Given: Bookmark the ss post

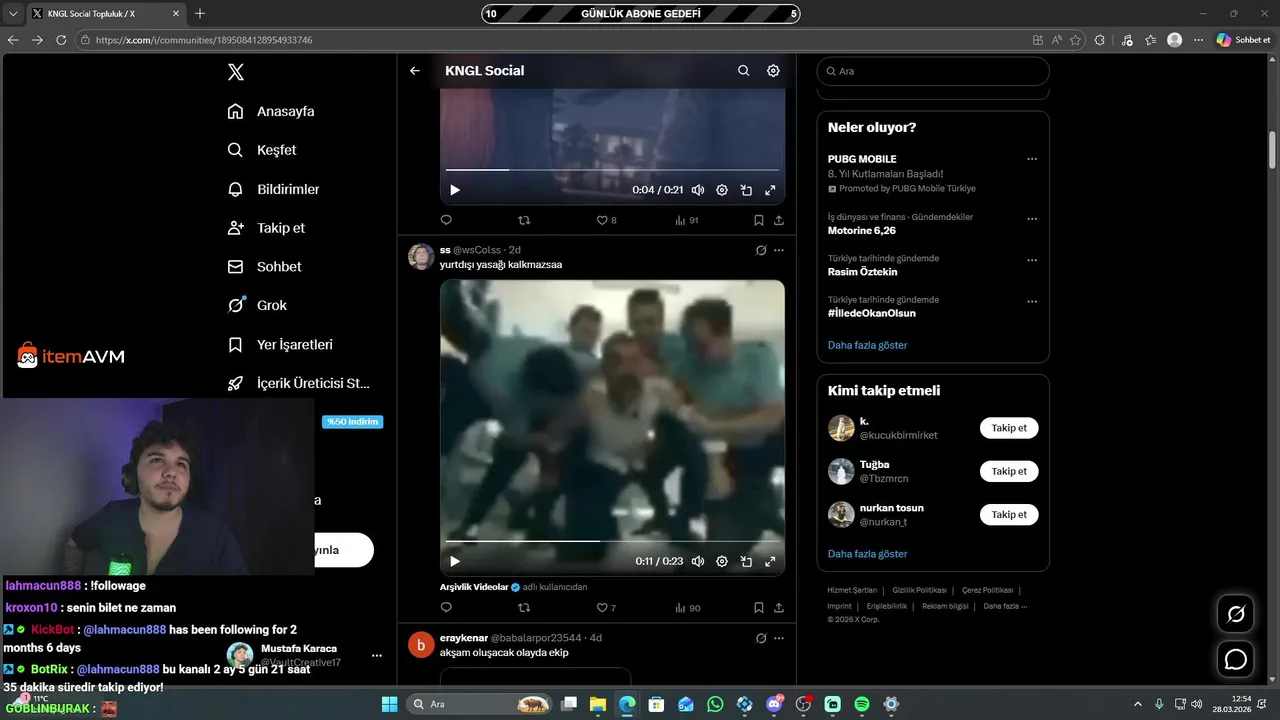Looking at the screenshot, I should click(758, 607).
